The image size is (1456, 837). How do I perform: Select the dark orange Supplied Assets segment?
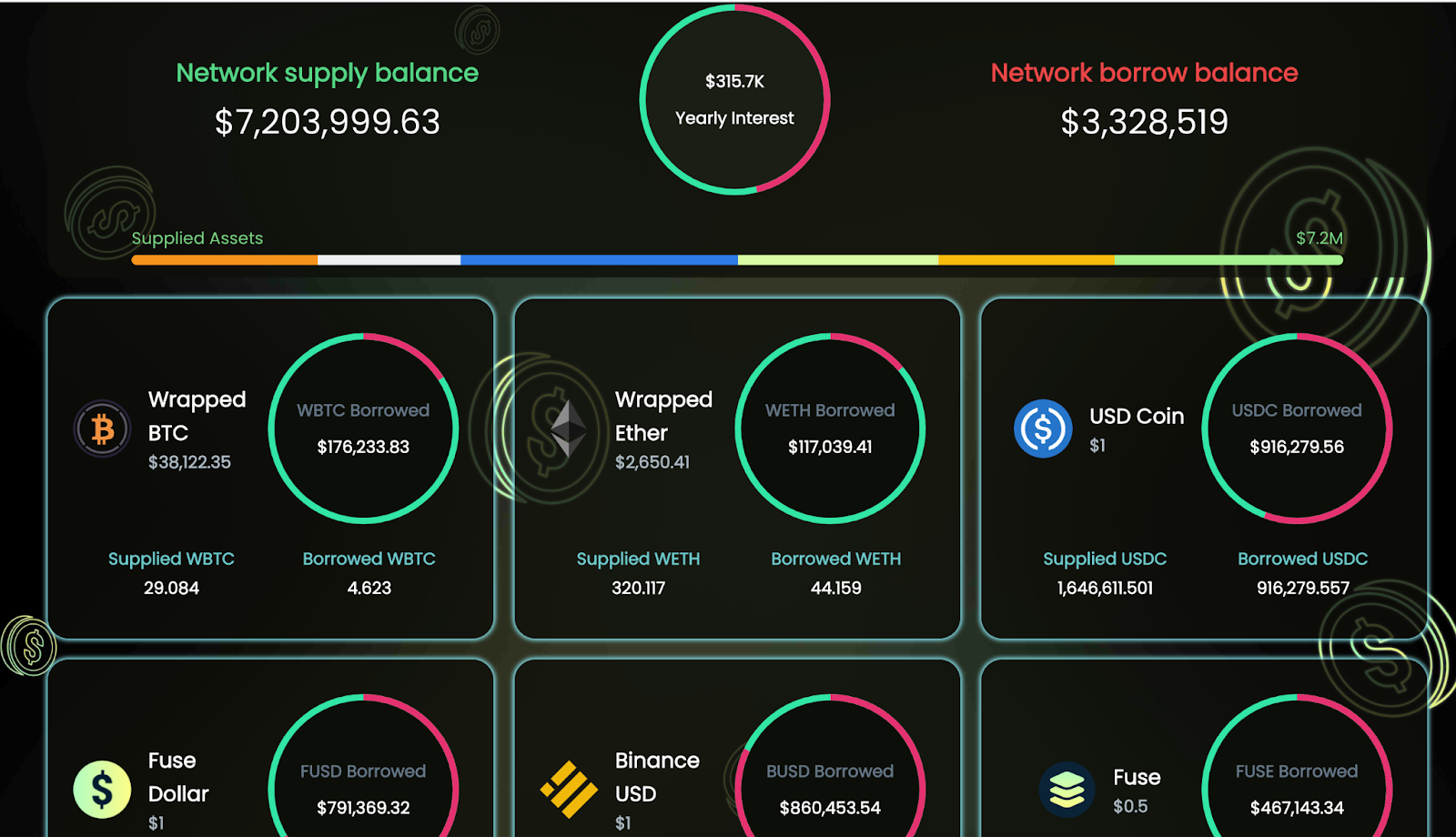[x=225, y=260]
